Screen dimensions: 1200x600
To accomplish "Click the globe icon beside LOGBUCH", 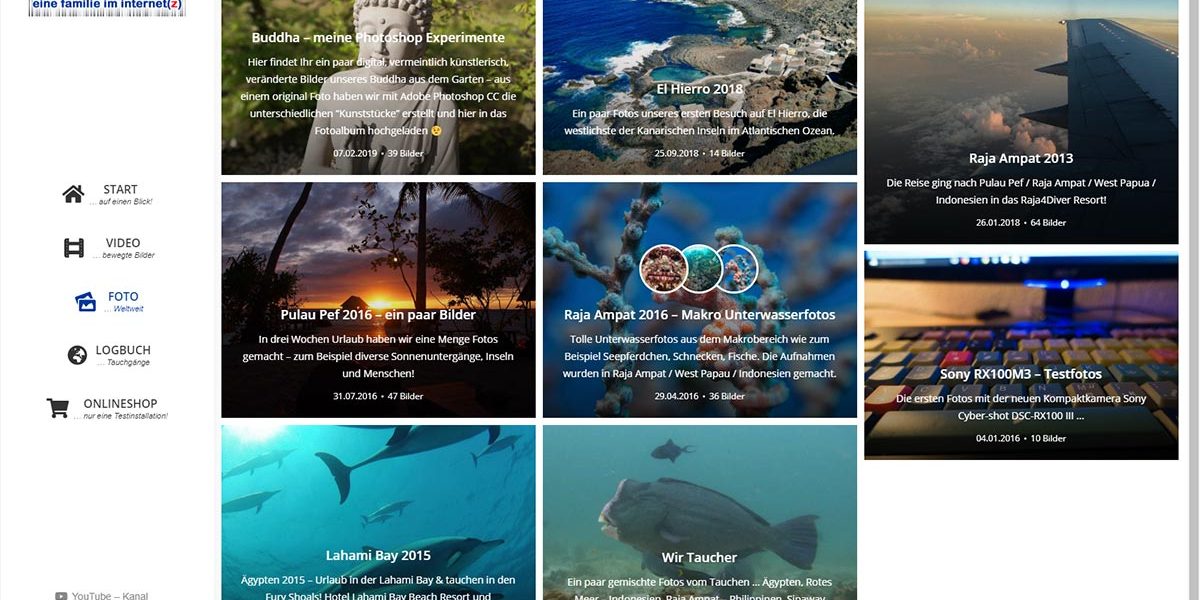I will tap(77, 355).
